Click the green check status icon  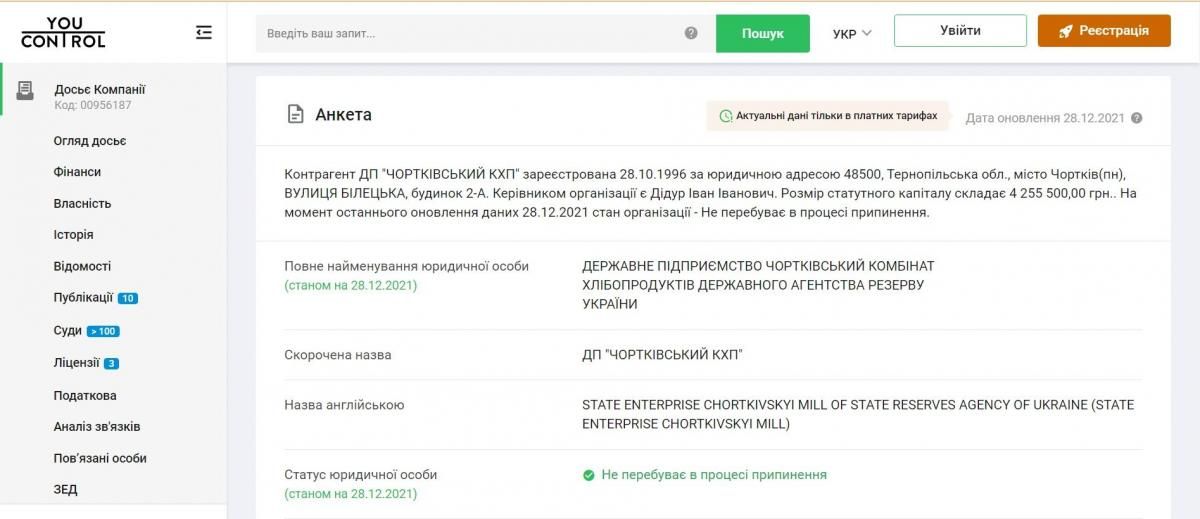click(x=589, y=475)
